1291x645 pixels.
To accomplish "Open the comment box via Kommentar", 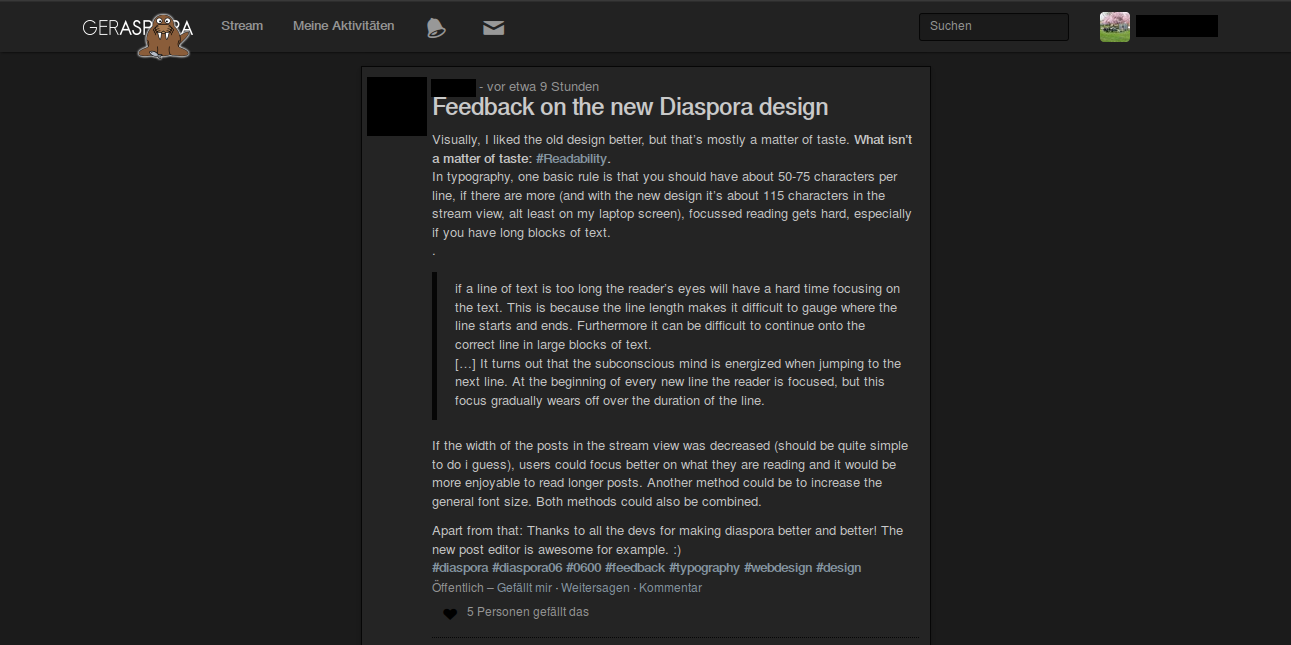I will 670,588.
